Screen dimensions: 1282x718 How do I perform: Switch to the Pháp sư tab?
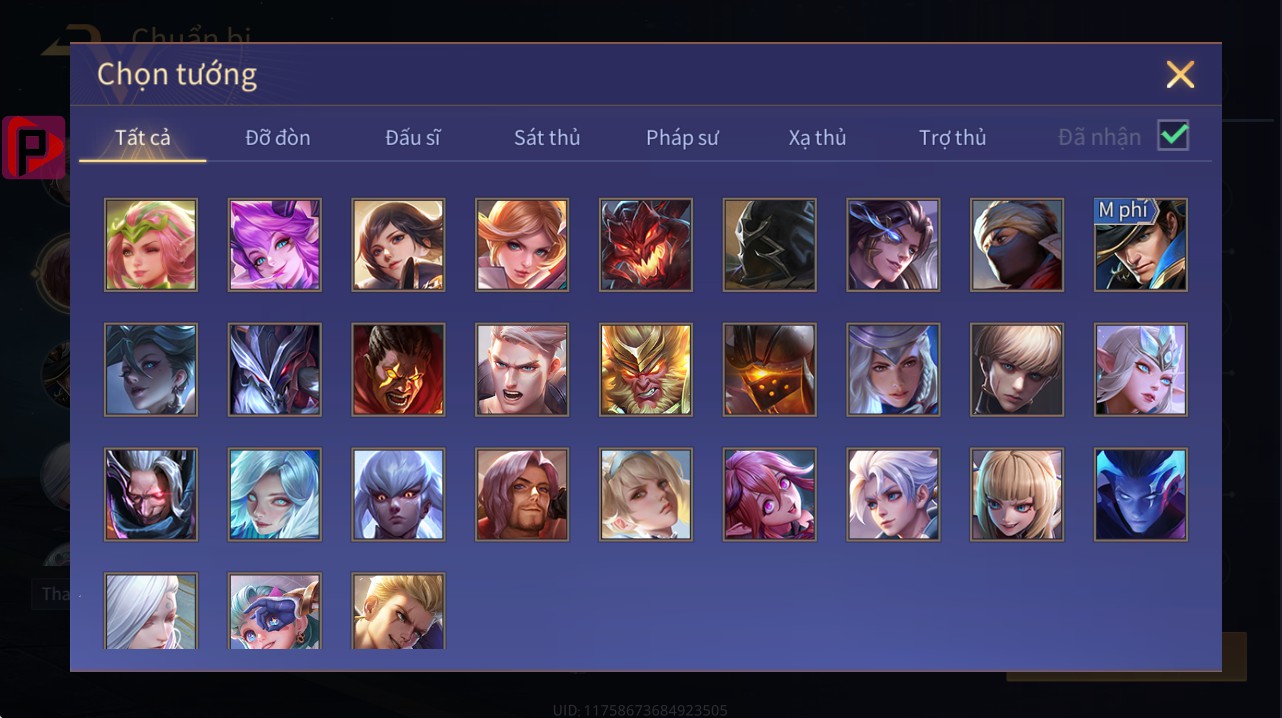click(682, 138)
